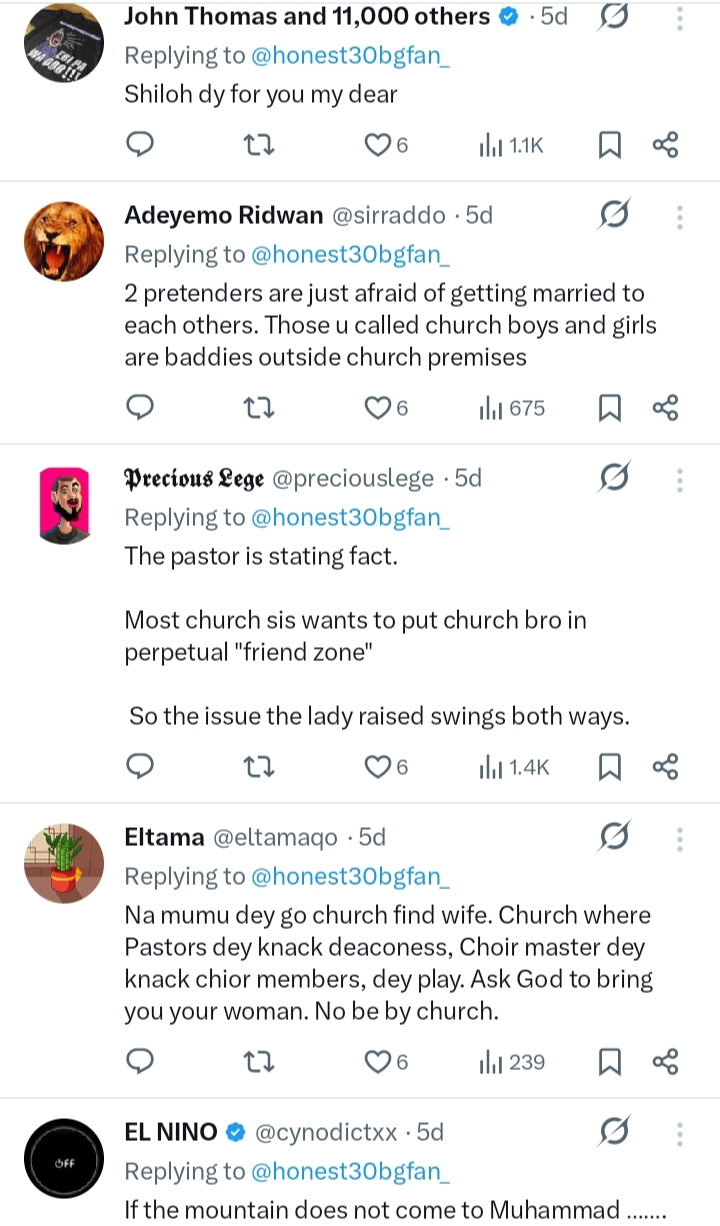This screenshot has width=720, height=1226.
Task: Retweet Eltama's reply
Action: pos(259,1061)
